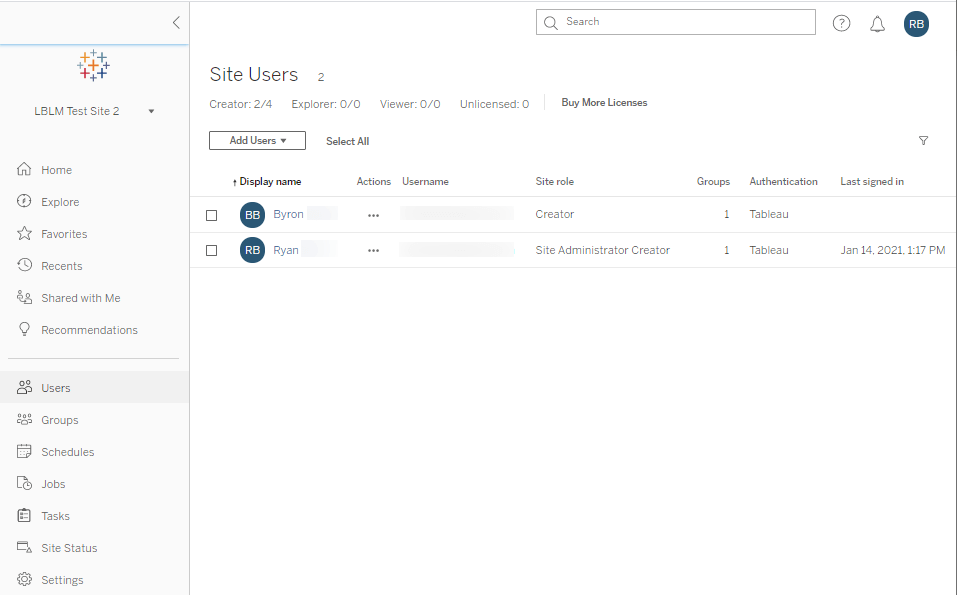This screenshot has width=957, height=595.
Task: Check the checkbox next to Byron
Action: coord(211,214)
